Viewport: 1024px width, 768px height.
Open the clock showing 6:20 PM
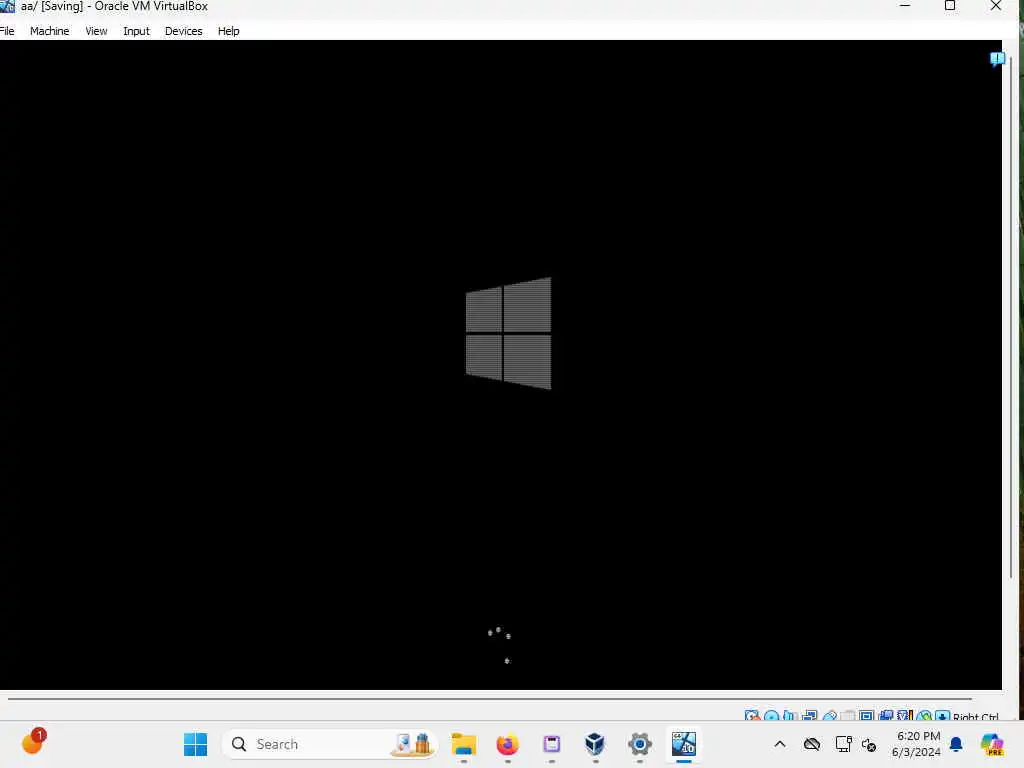click(917, 744)
